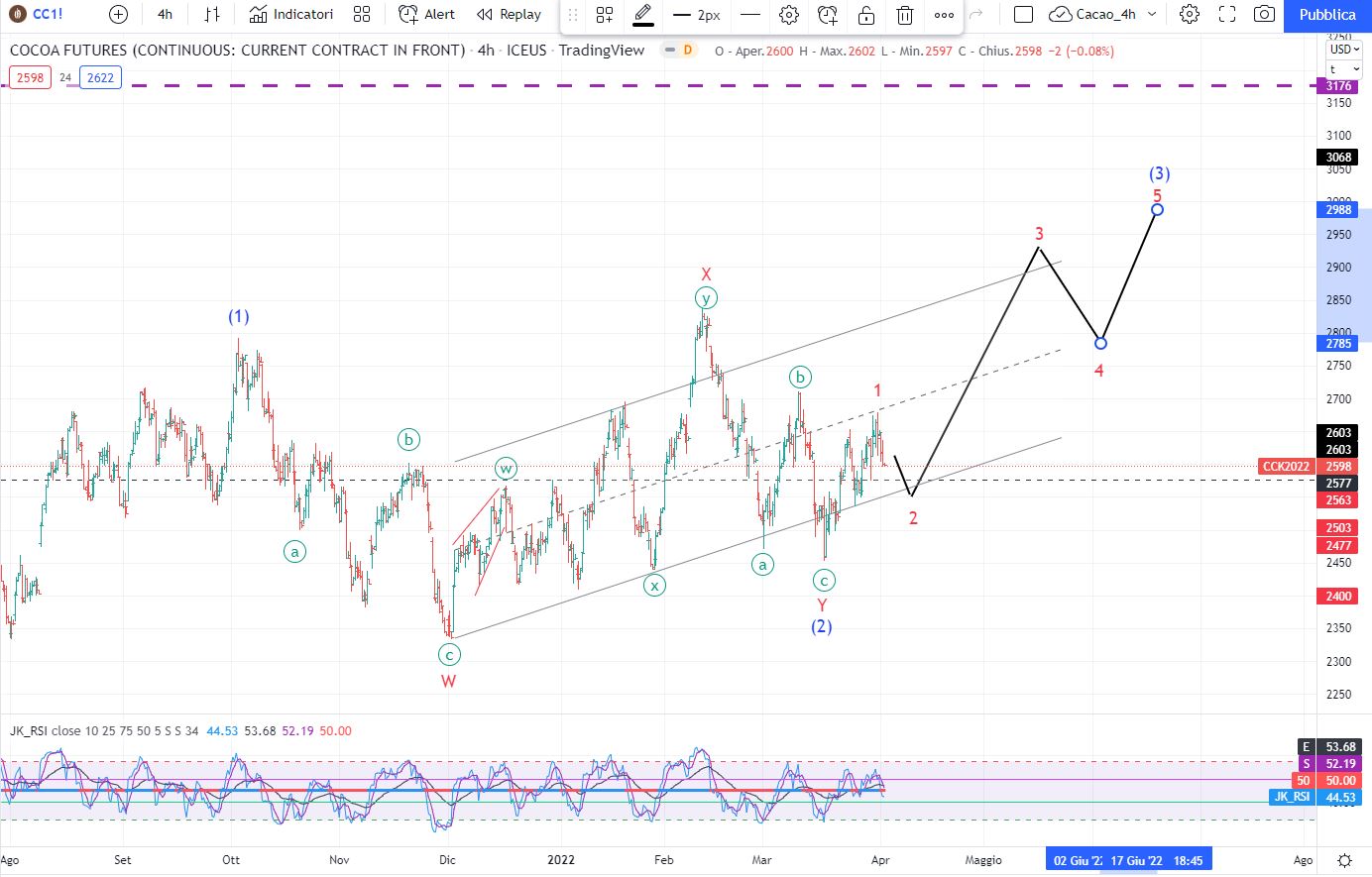Screen dimensions: 1372x877
Task: Select the circled x wave label
Action: 654,585
